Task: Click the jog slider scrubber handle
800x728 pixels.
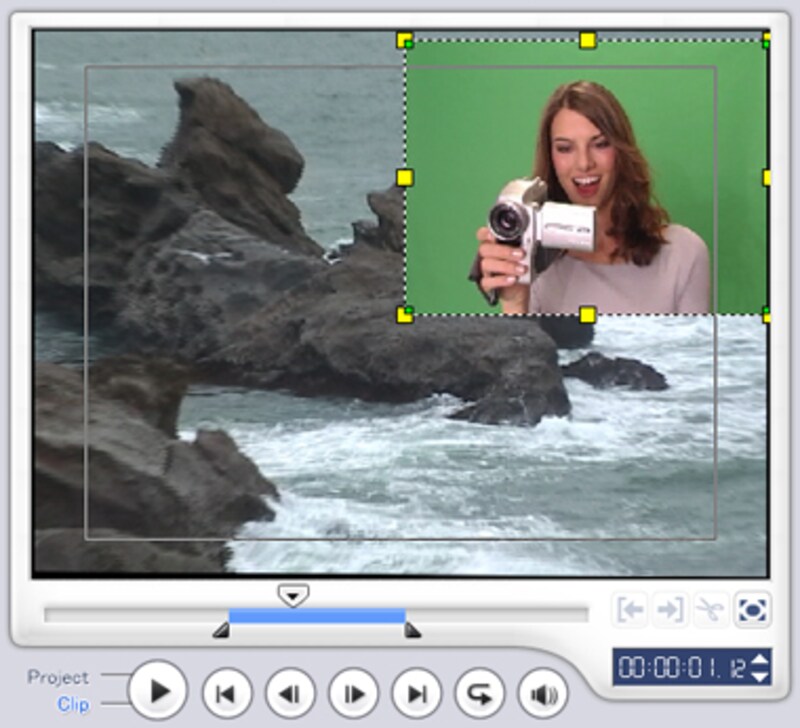Action: (x=292, y=596)
